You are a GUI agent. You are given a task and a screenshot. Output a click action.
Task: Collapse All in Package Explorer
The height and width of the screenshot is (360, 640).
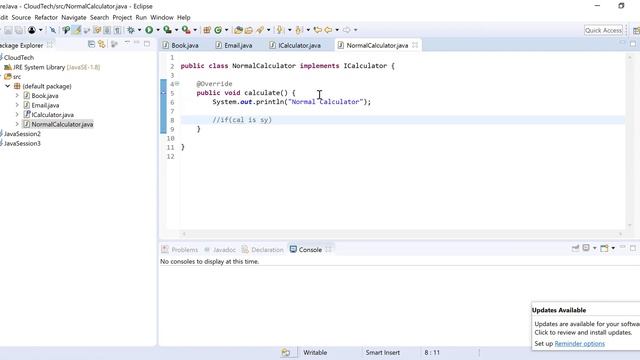pyautogui.click(x=91, y=44)
